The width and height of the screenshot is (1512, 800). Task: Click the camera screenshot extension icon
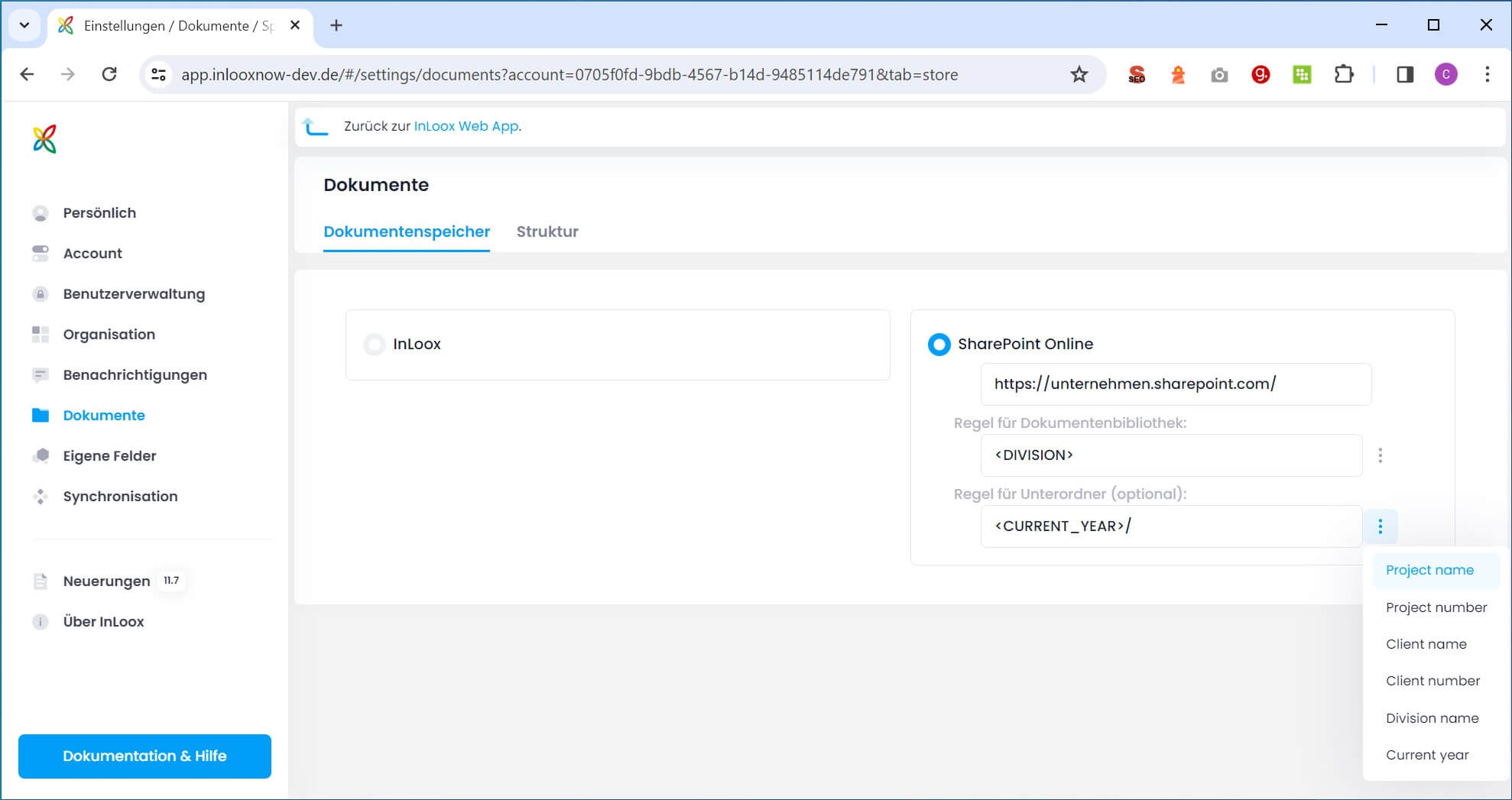1219,74
